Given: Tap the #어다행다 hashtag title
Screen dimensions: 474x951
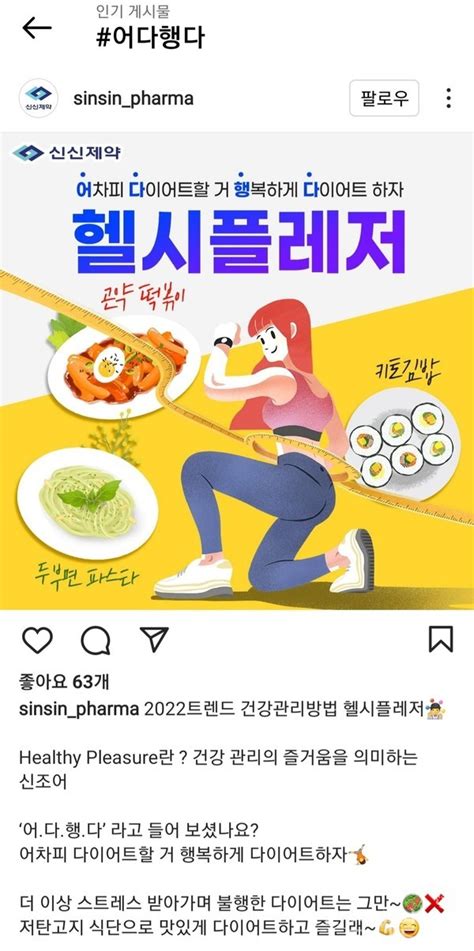Looking at the screenshot, I should [150, 38].
